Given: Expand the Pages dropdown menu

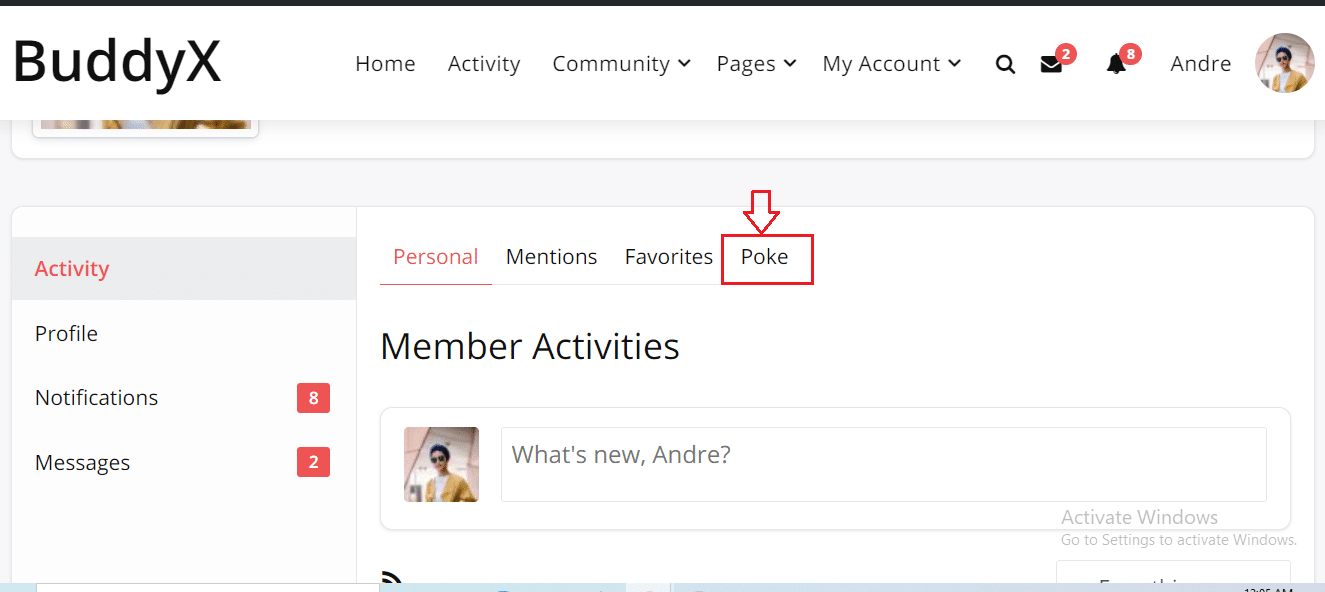Looking at the screenshot, I should (747, 63).
